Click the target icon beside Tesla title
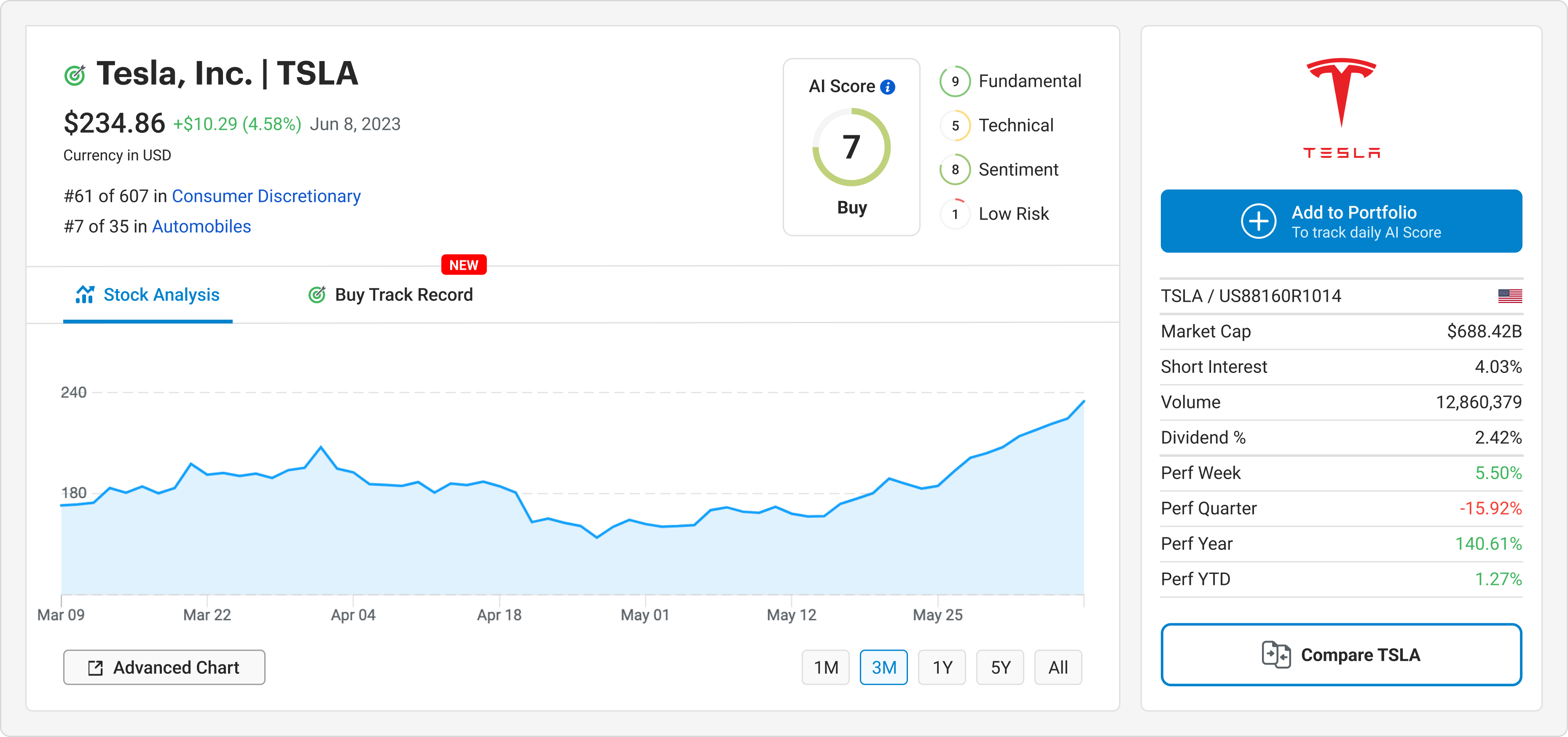This screenshot has width=1568, height=737. (75, 75)
